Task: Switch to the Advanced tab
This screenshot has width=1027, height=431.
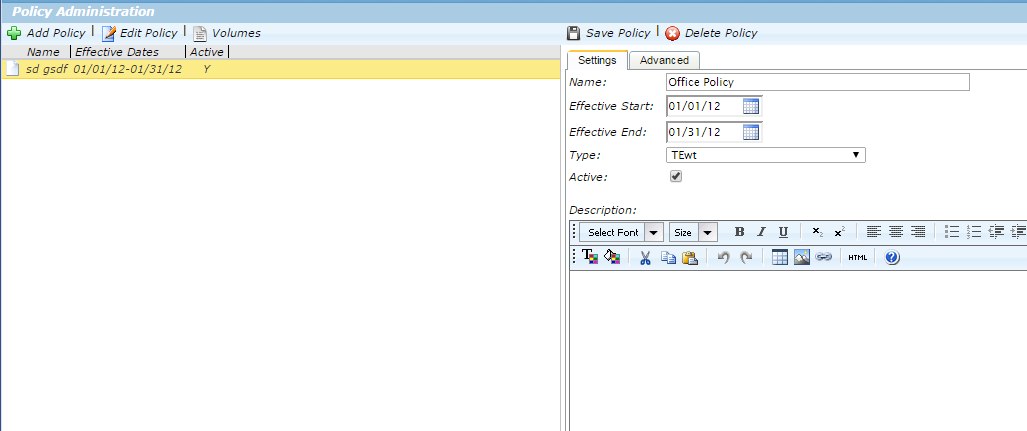Action: click(664, 61)
